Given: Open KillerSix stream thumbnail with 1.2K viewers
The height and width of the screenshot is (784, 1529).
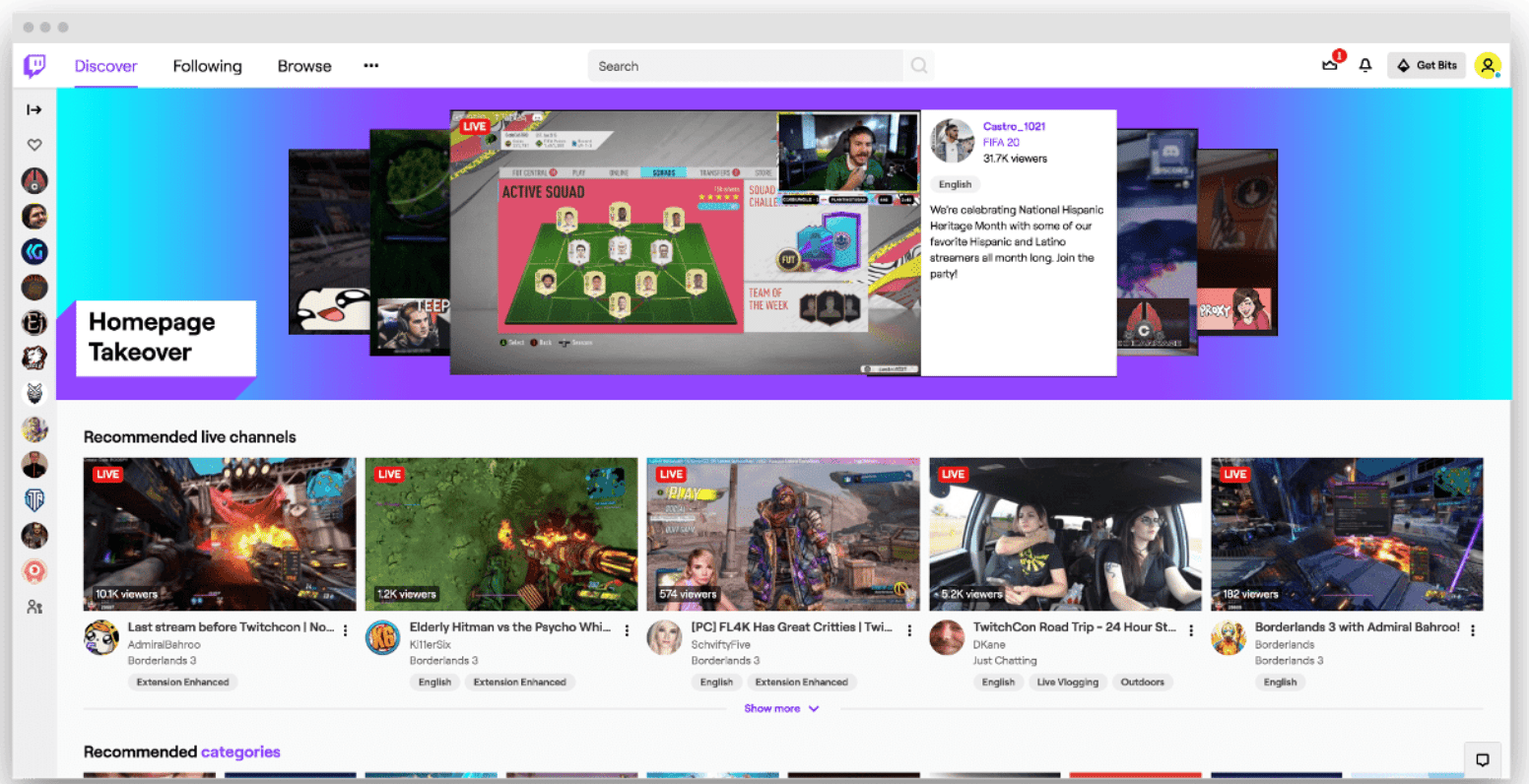Looking at the screenshot, I should point(501,534).
